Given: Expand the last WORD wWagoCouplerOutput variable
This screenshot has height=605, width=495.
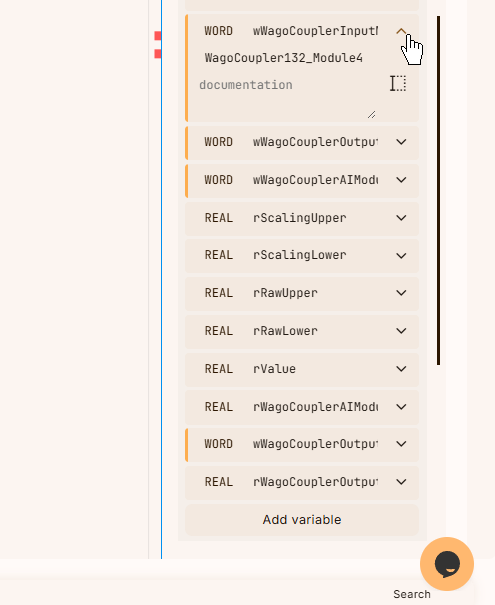Looking at the screenshot, I should 401,444.
